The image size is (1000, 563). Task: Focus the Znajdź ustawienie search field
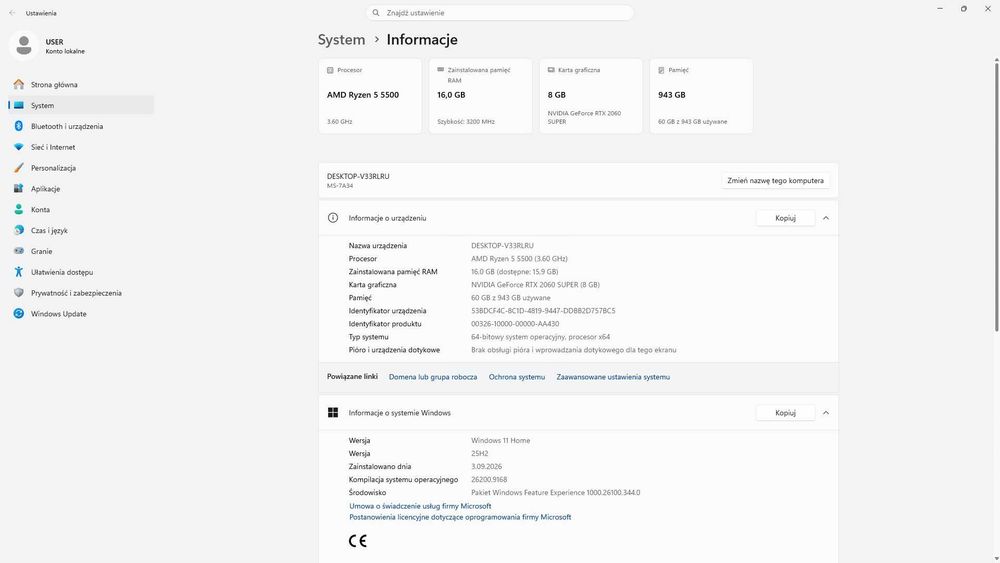pyautogui.click(x=500, y=13)
